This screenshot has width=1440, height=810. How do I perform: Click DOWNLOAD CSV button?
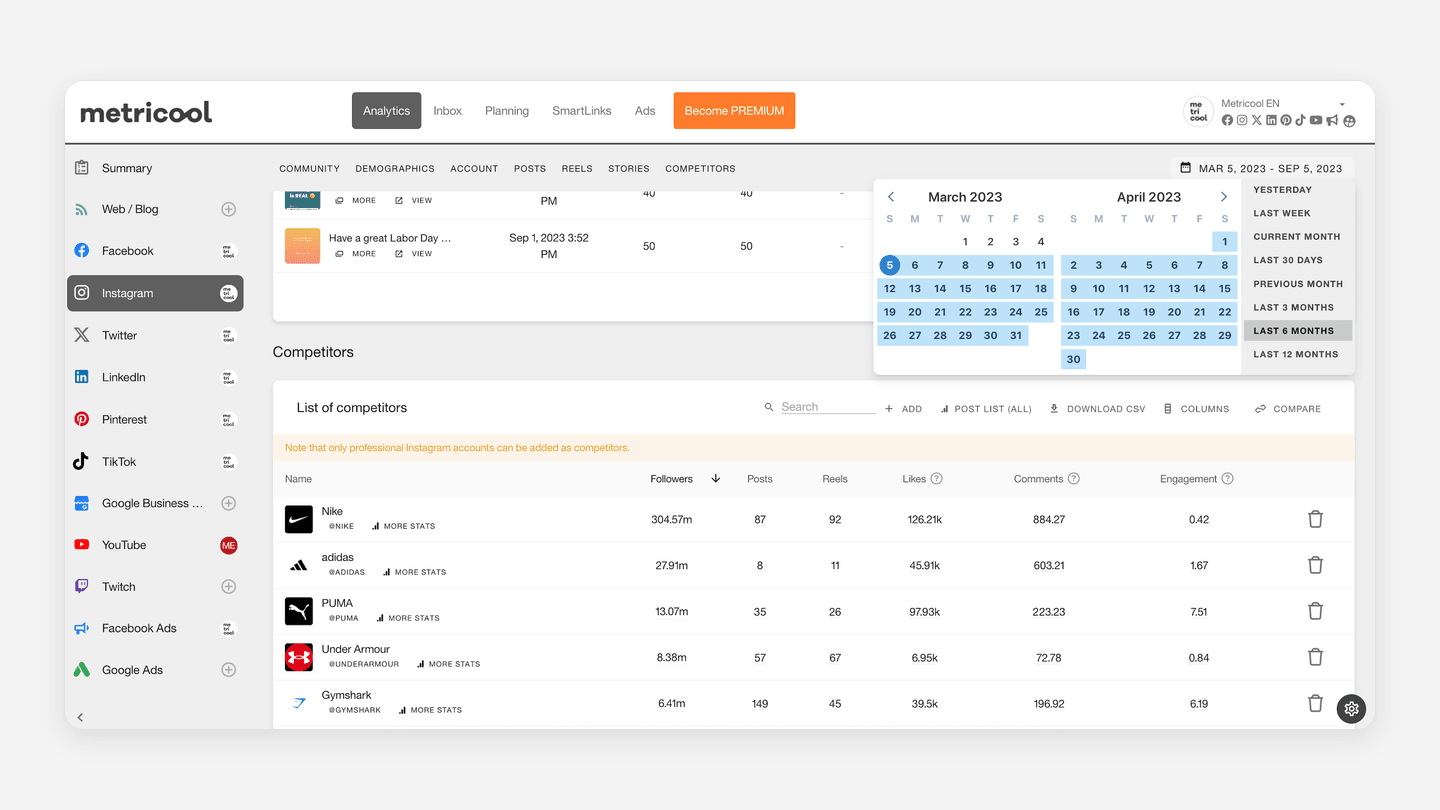point(1097,409)
